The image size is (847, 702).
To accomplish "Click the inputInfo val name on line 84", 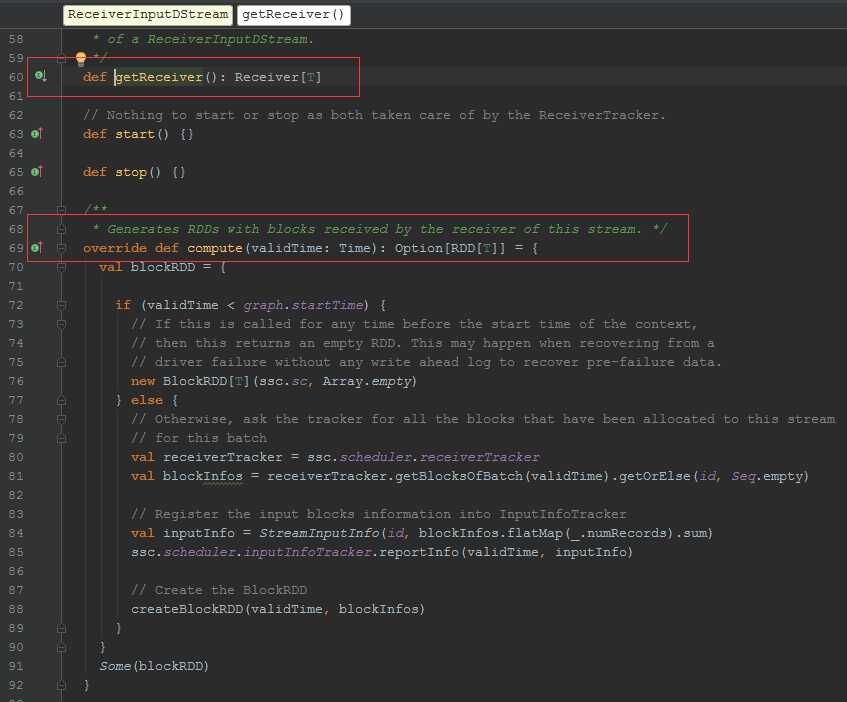I will pyautogui.click(x=199, y=534).
